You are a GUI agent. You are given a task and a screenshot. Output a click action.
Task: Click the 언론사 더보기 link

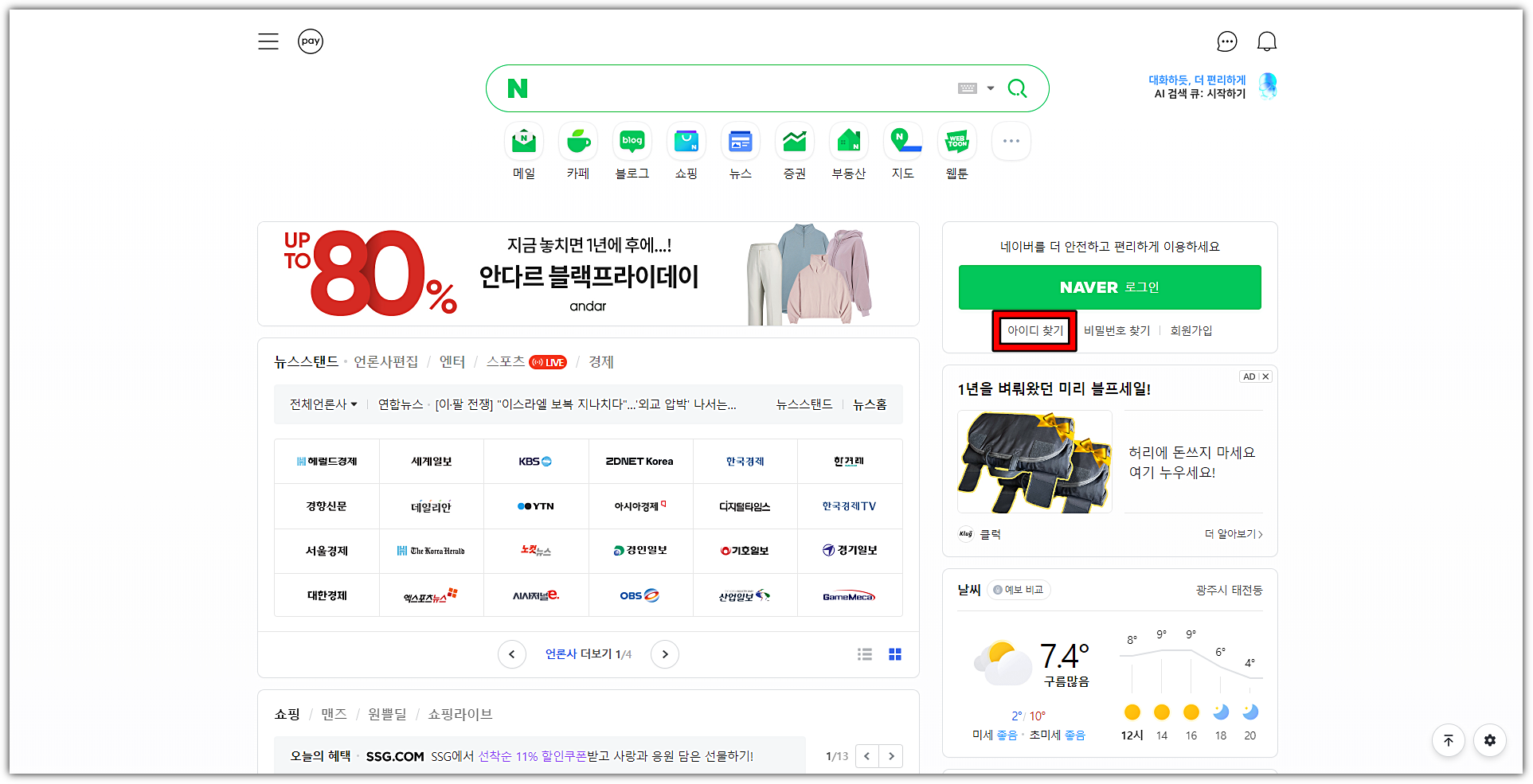(588, 654)
